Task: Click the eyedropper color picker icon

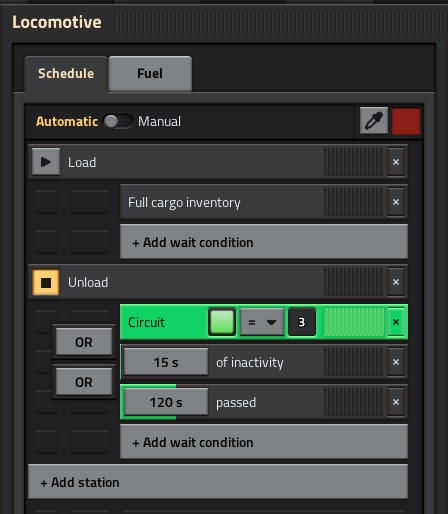Action: click(374, 121)
